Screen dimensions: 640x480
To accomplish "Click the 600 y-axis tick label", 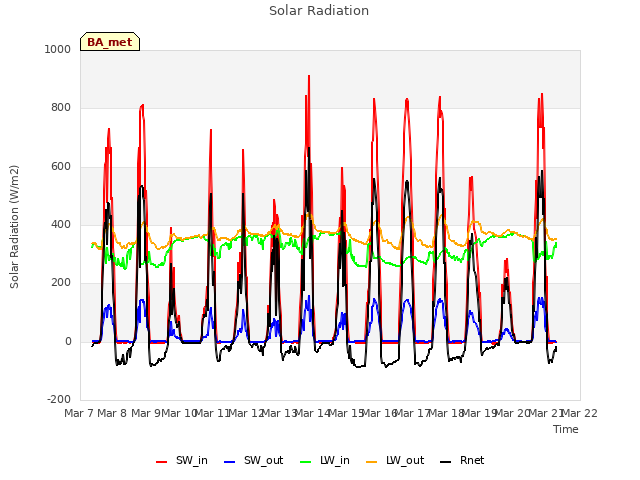I will [x=61, y=167].
